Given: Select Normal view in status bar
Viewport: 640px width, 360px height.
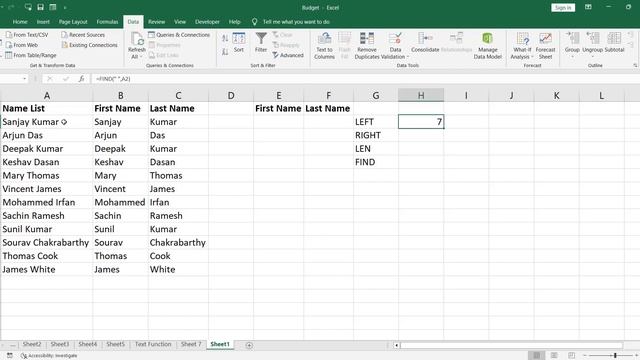Looking at the screenshot, I should [x=537, y=356].
